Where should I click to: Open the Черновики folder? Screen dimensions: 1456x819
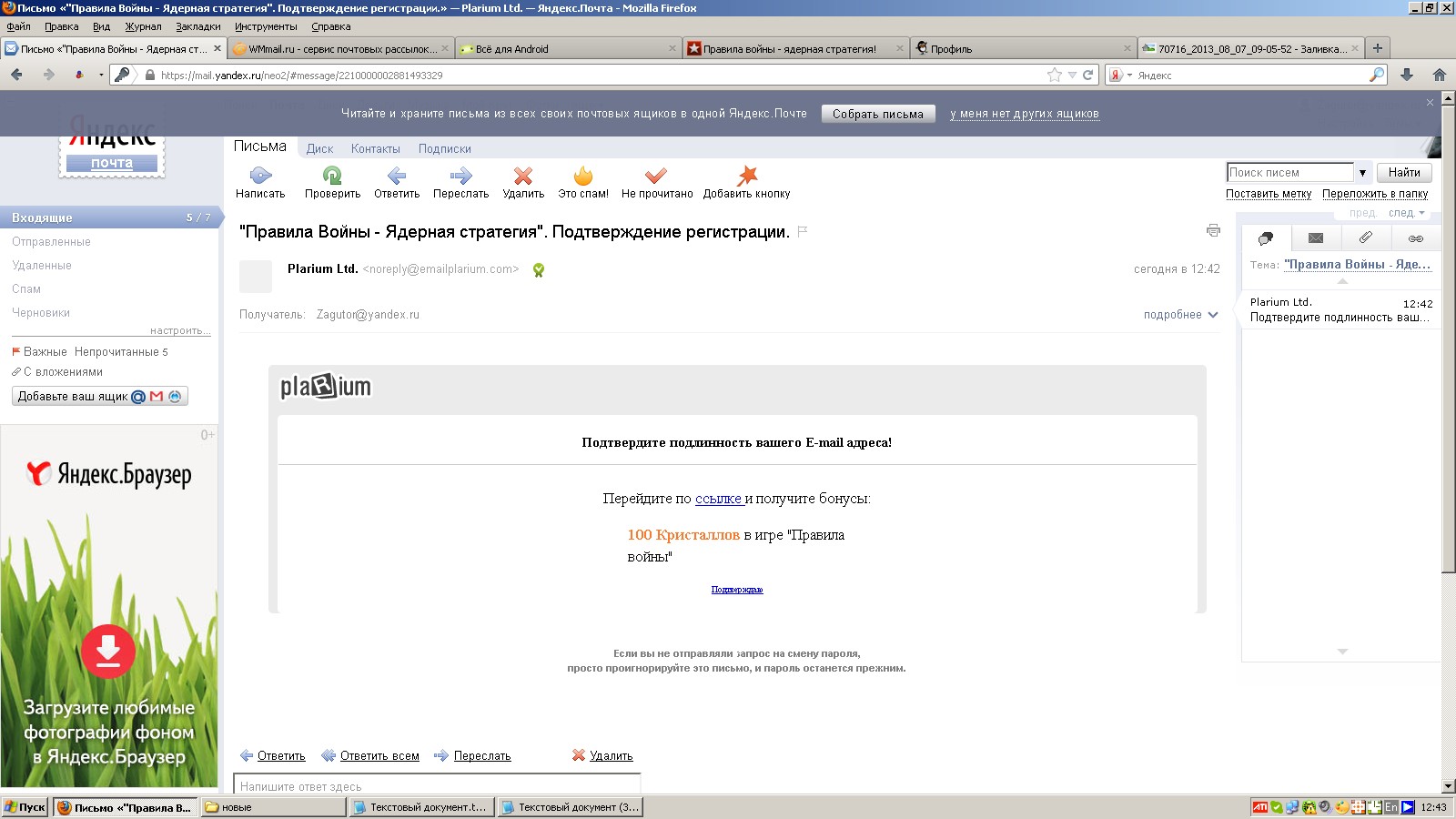(41, 313)
